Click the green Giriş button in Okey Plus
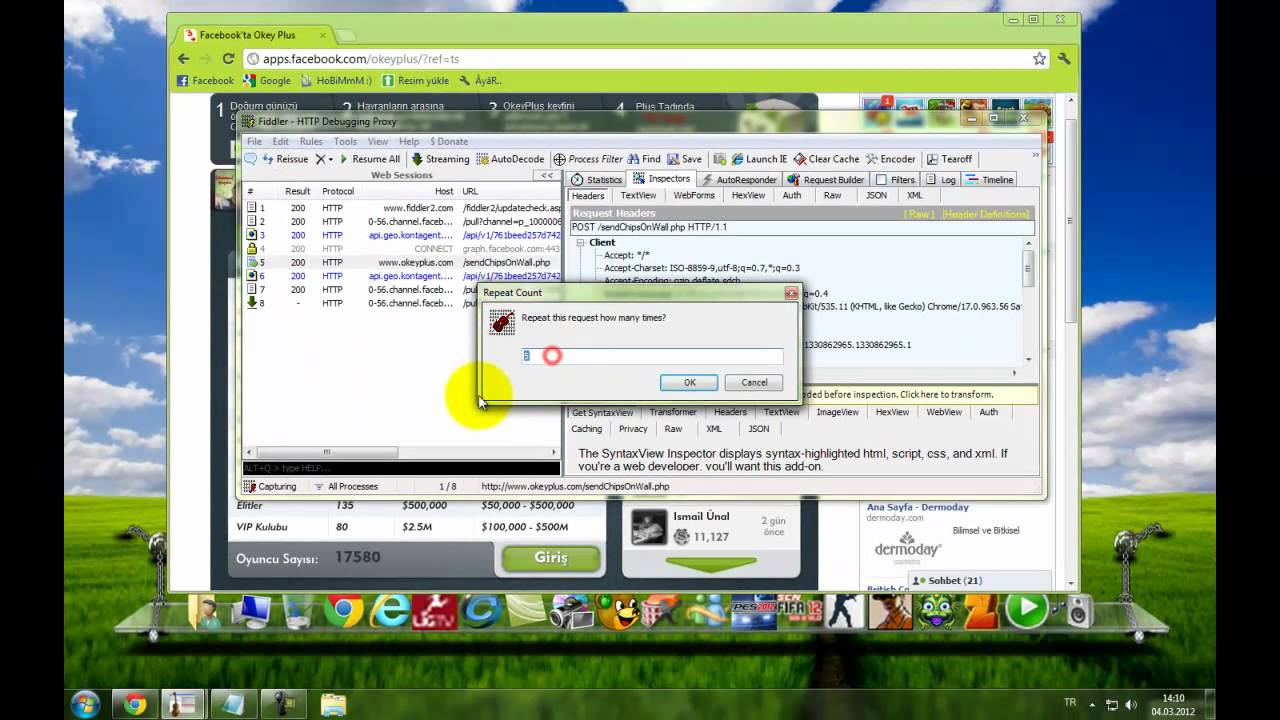Screen dimensions: 1280x720 coord(551,558)
